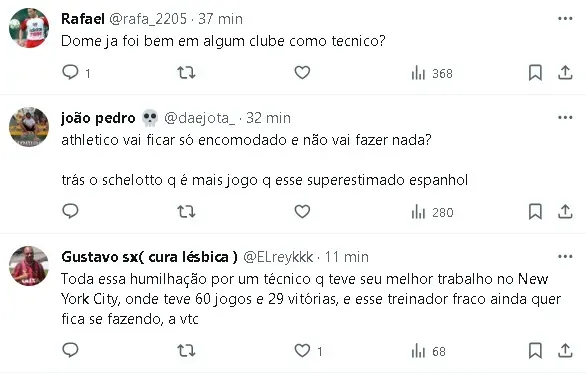
Task: Retweet joão pedro's schelotto tweet
Action: [x=186, y=212]
